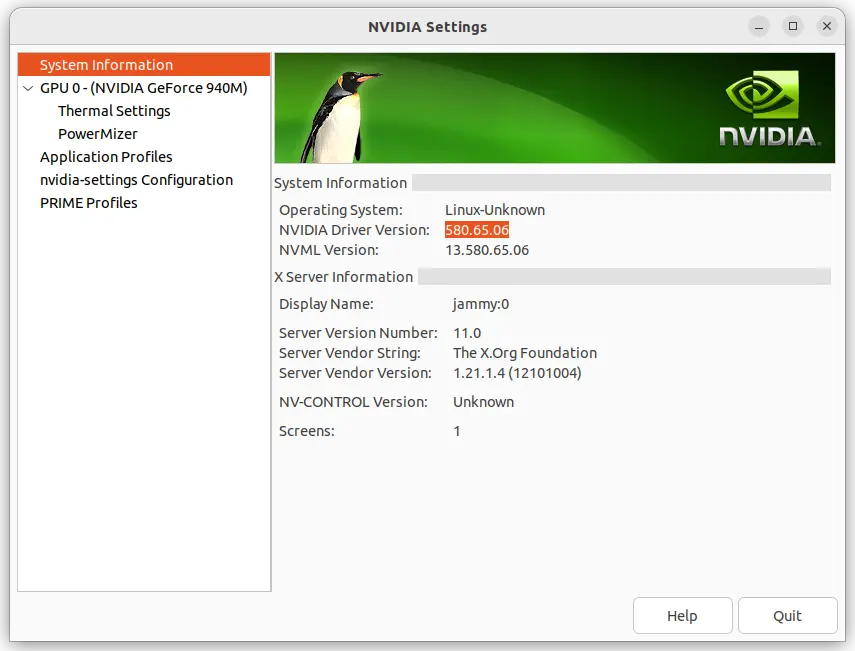The image size is (855, 651).
Task: Maximize the NVIDIA Settings window
Action: 793,26
